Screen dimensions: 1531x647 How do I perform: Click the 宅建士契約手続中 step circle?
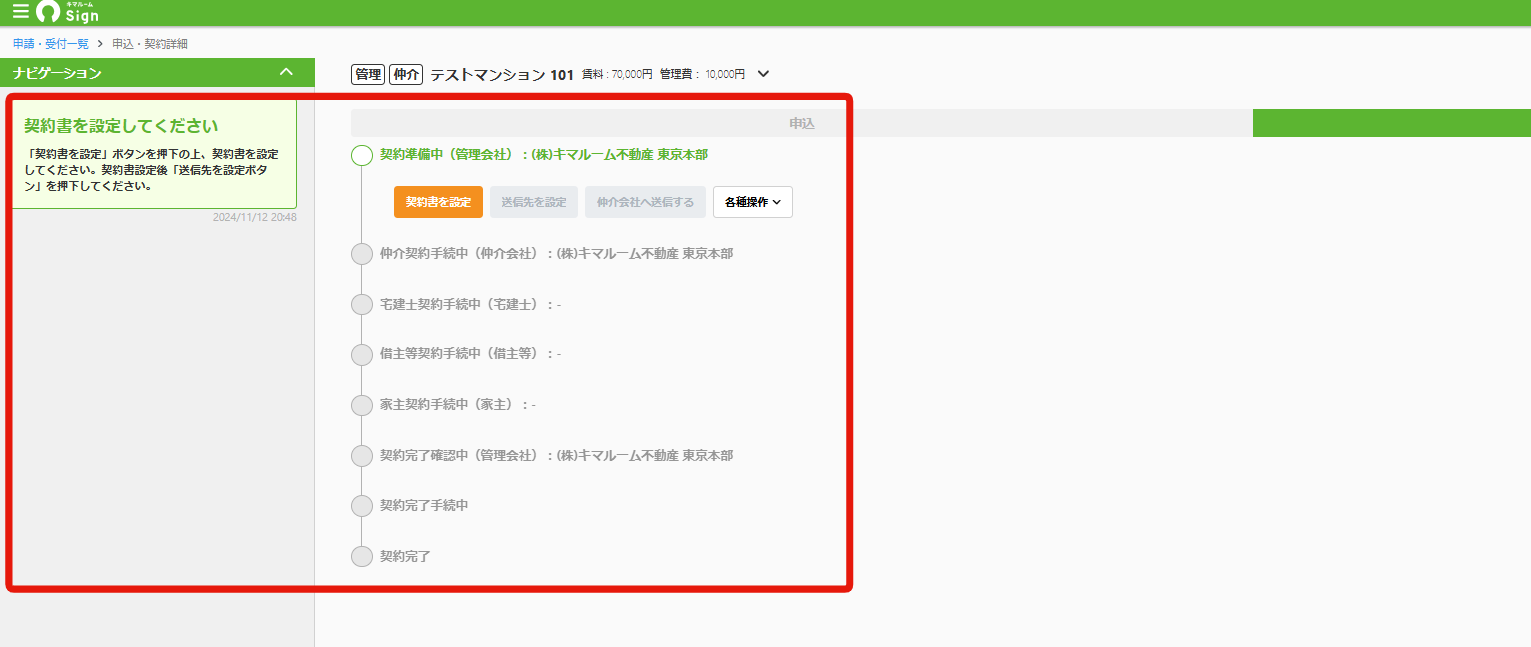362,304
